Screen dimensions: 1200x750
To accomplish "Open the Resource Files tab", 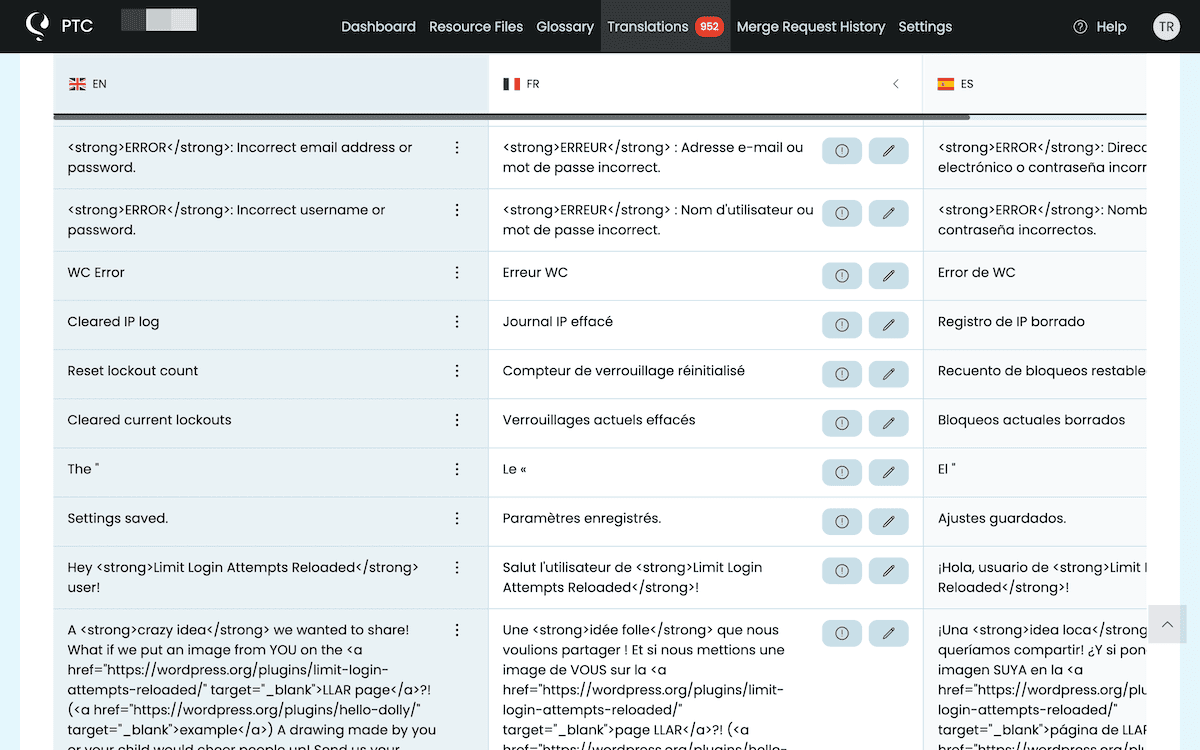I will (476, 27).
